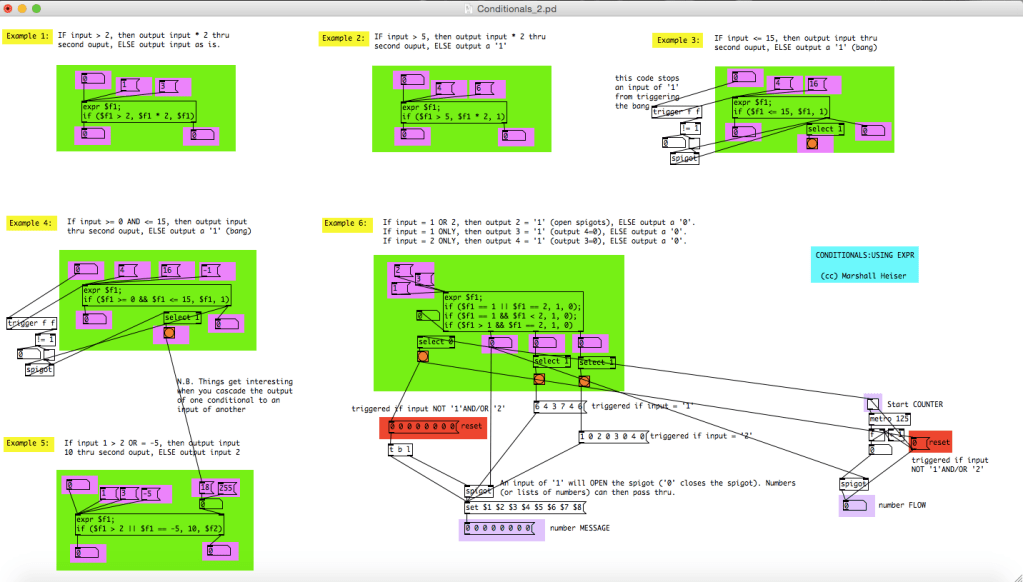The image size is (1023, 582).
Task: Click the number FLOW number box
Action: click(855, 506)
